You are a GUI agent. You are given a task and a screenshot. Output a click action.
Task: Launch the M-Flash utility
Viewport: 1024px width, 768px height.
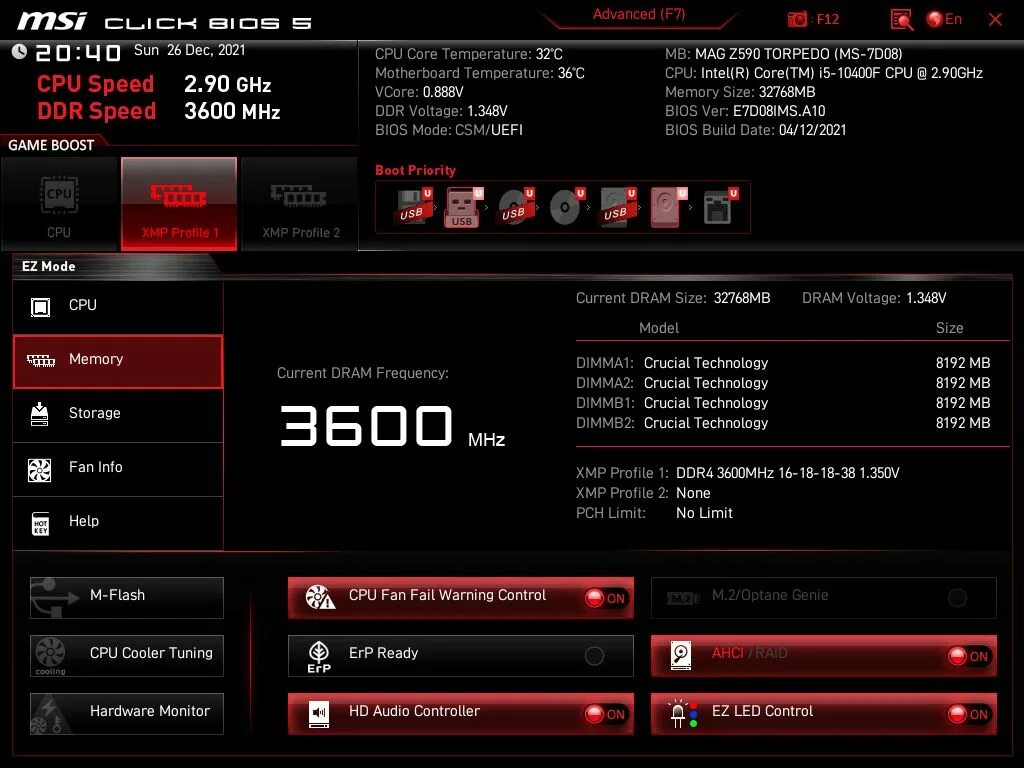[127, 598]
